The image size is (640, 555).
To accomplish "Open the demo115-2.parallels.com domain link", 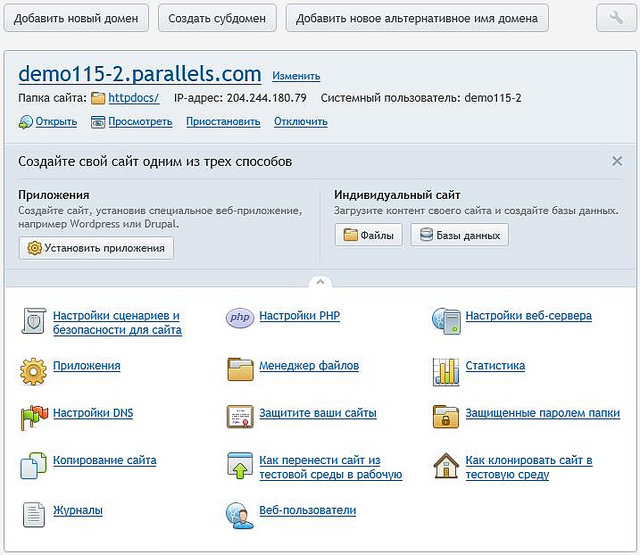I will click(x=140, y=74).
